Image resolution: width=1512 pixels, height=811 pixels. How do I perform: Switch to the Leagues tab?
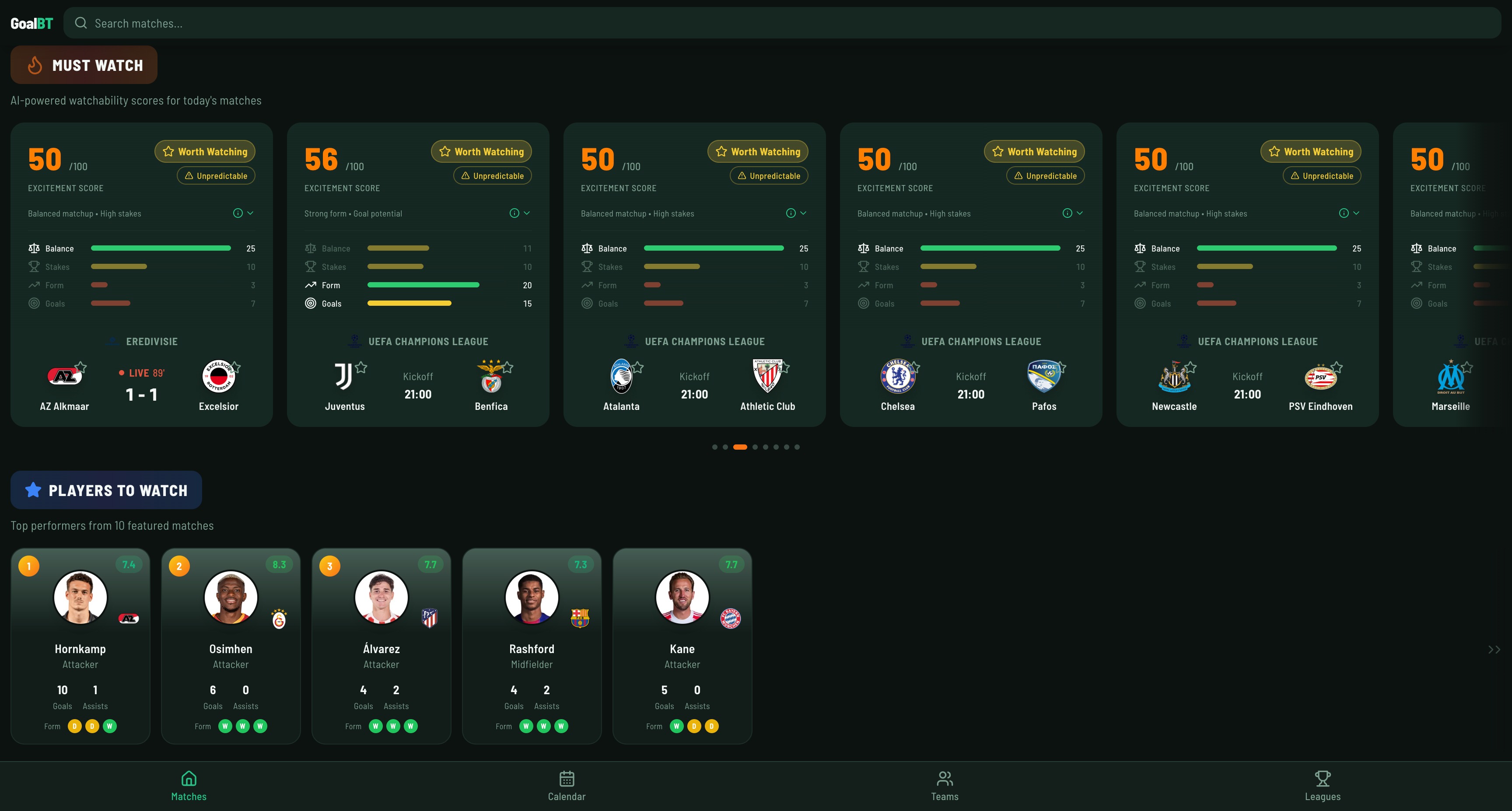[x=1323, y=787]
